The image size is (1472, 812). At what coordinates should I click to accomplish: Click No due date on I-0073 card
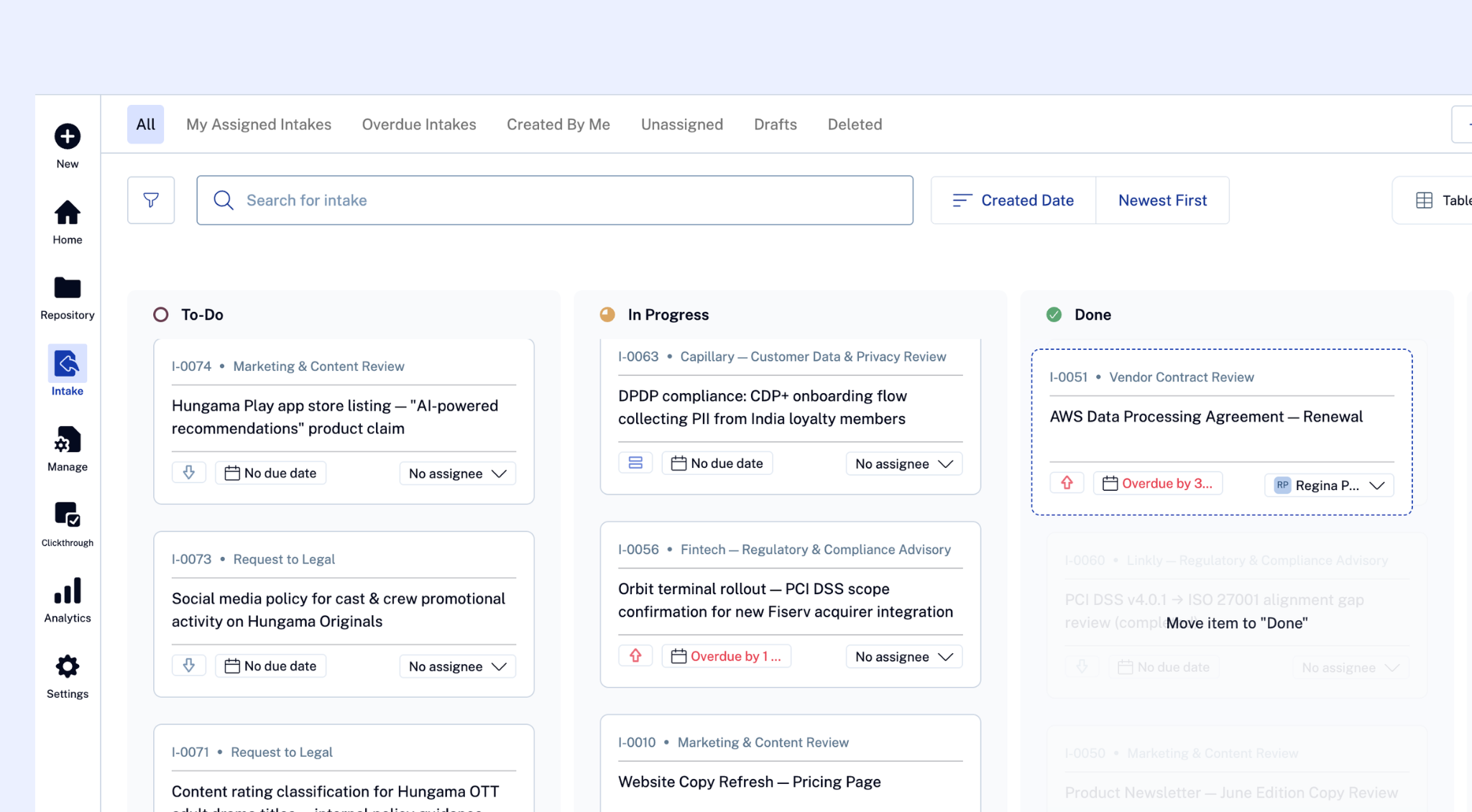(271, 666)
